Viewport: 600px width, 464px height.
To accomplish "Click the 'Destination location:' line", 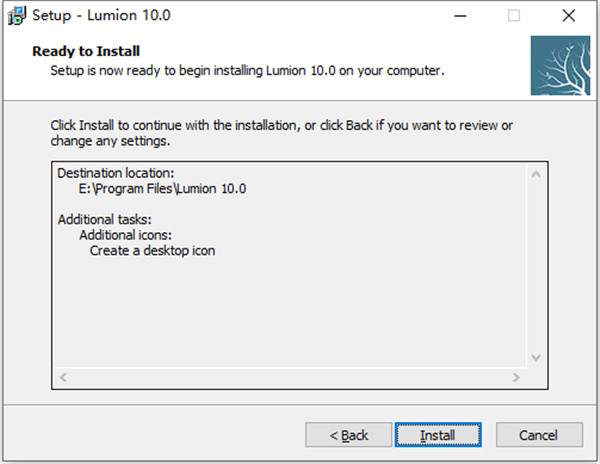I will [116, 173].
